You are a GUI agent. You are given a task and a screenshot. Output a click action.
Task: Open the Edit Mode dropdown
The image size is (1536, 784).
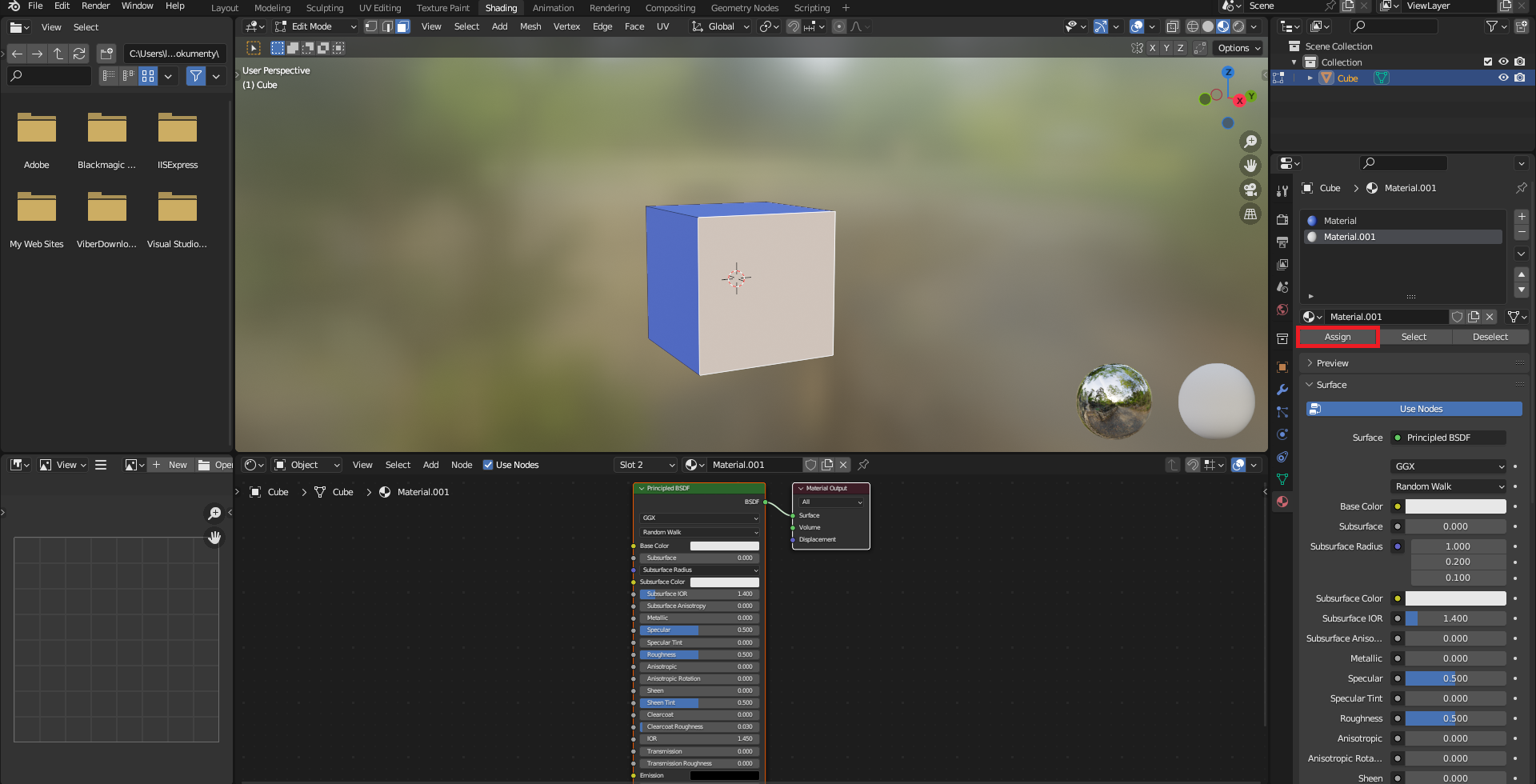pos(316,26)
